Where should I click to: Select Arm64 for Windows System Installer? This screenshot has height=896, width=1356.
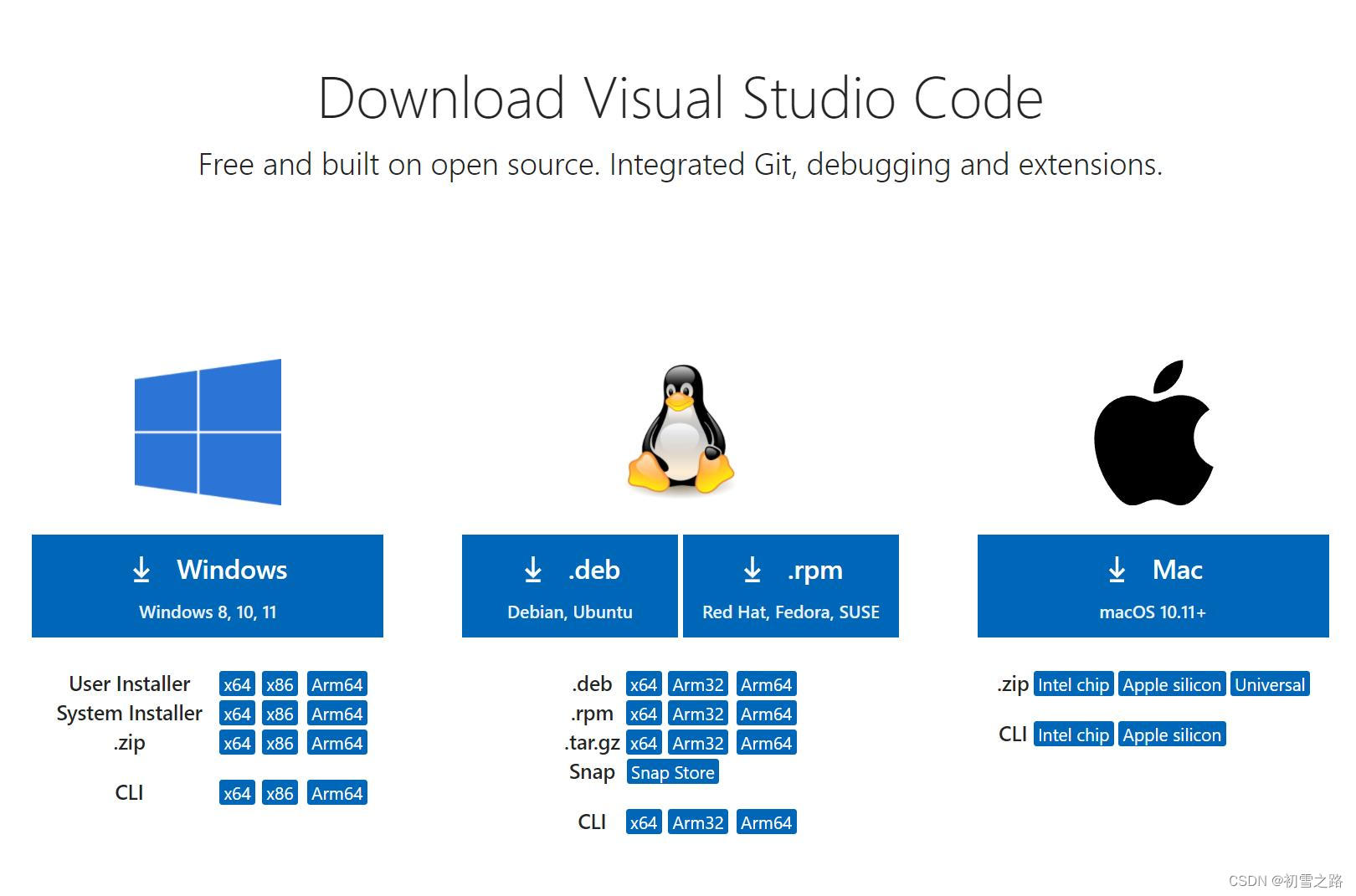[x=337, y=714]
